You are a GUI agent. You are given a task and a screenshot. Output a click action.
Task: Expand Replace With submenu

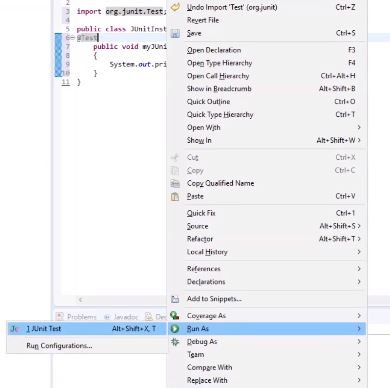point(267,380)
